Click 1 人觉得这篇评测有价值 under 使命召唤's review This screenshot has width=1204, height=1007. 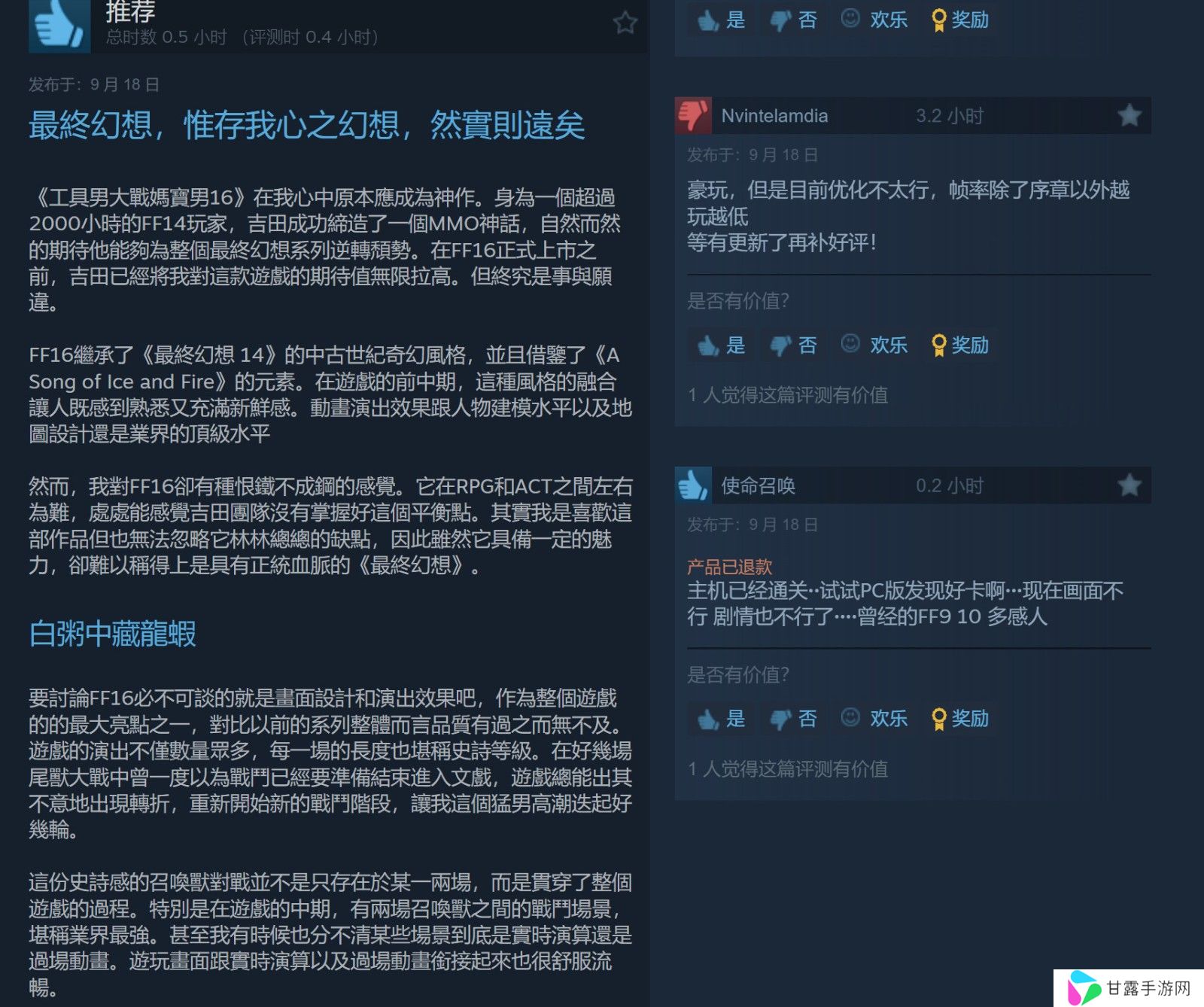tap(788, 769)
